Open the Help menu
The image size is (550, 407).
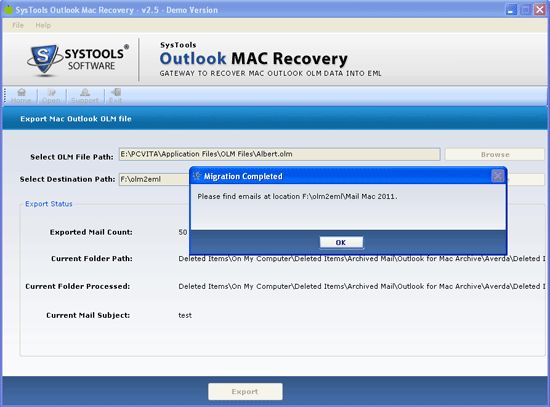(x=43, y=25)
